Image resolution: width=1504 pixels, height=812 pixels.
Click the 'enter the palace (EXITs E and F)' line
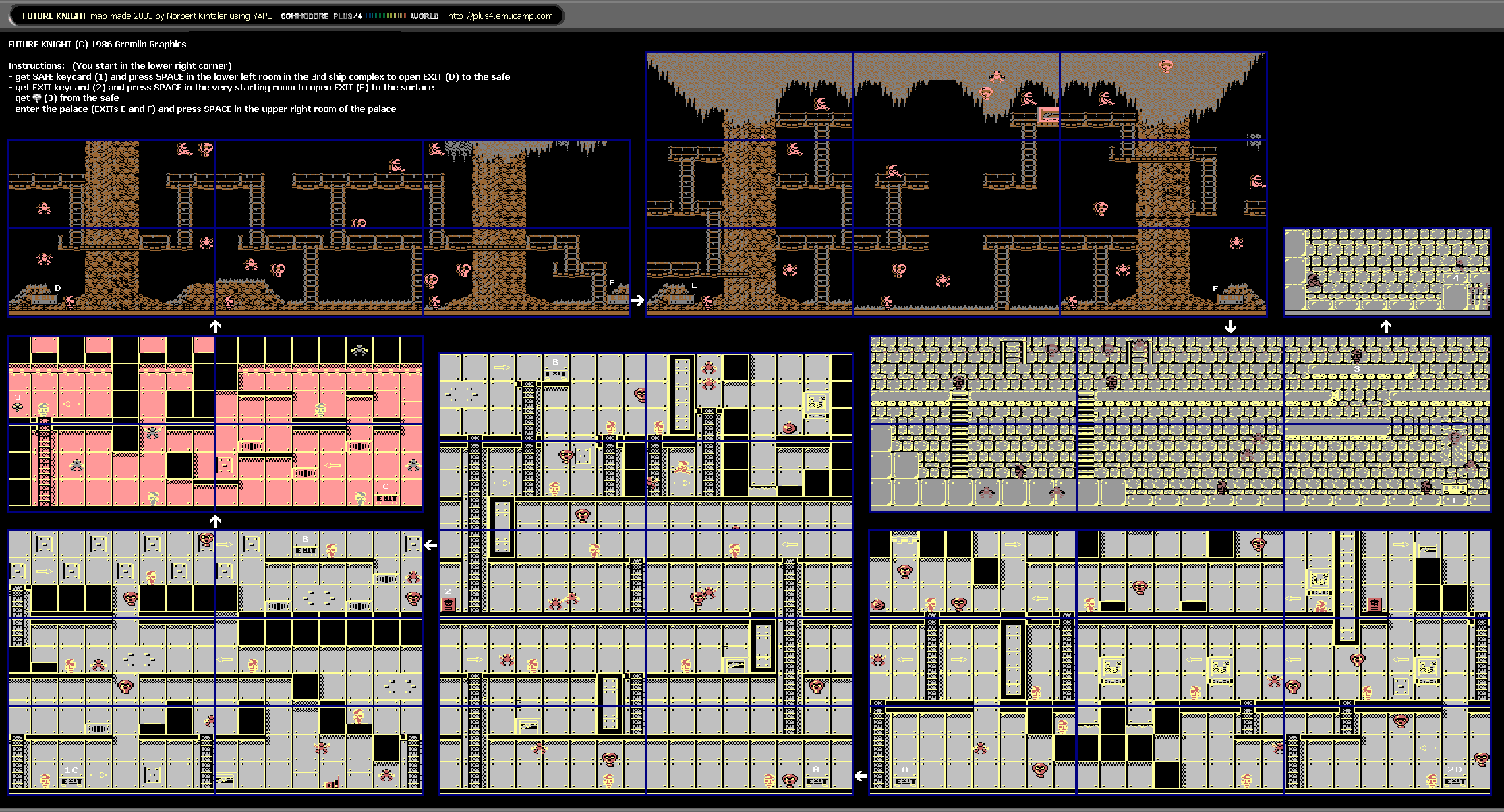click(x=202, y=109)
